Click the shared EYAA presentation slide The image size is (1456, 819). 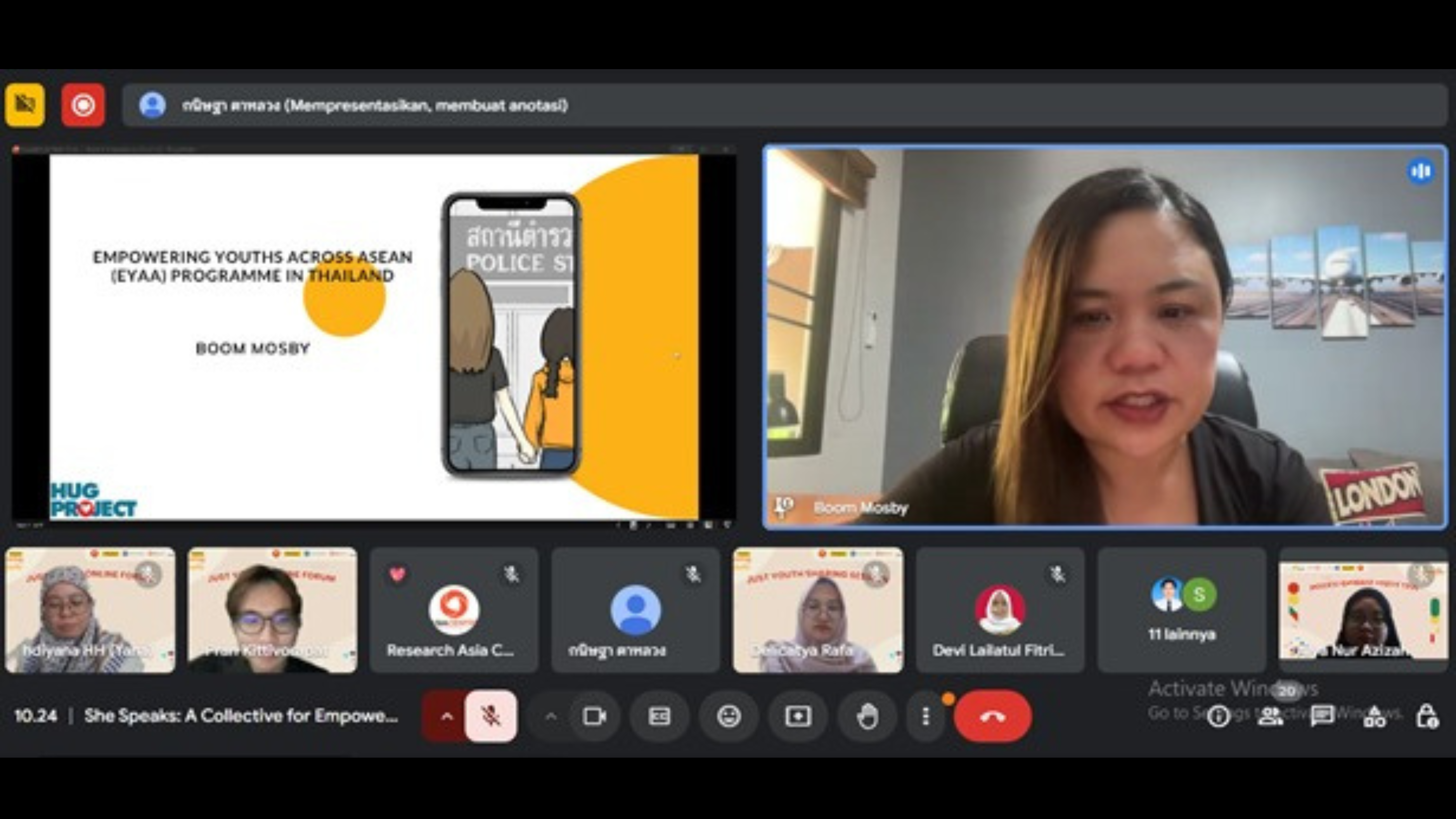(x=374, y=337)
